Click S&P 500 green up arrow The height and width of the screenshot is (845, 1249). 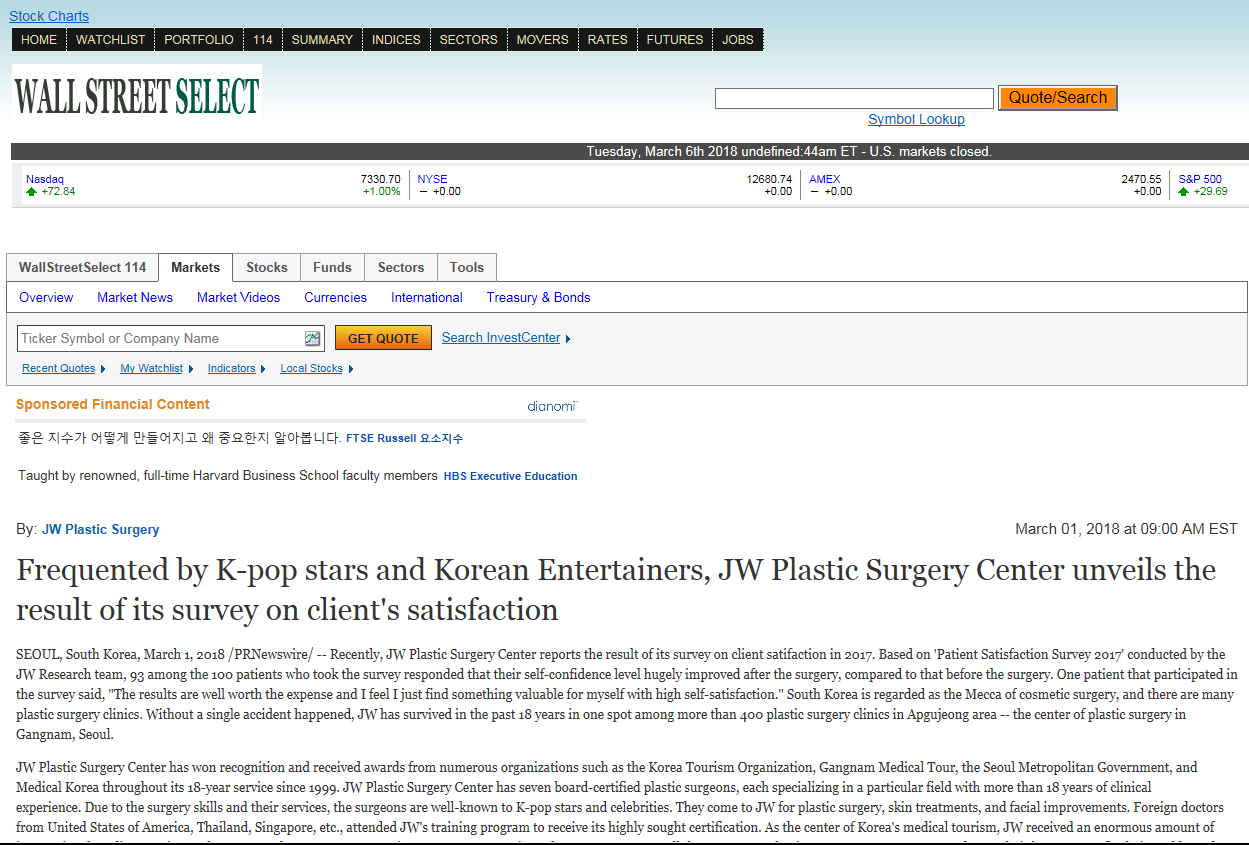[1184, 191]
